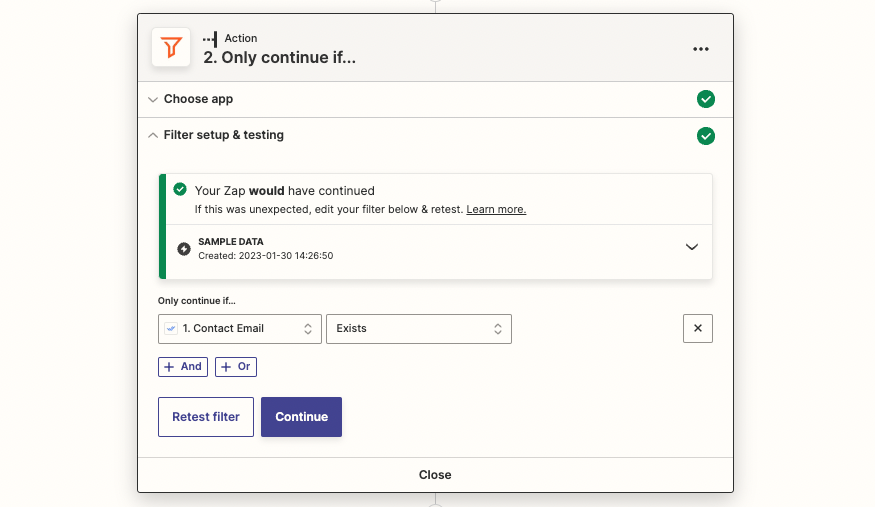Expand the Sample Data details chevron
The width and height of the screenshot is (875, 507).
(691, 248)
